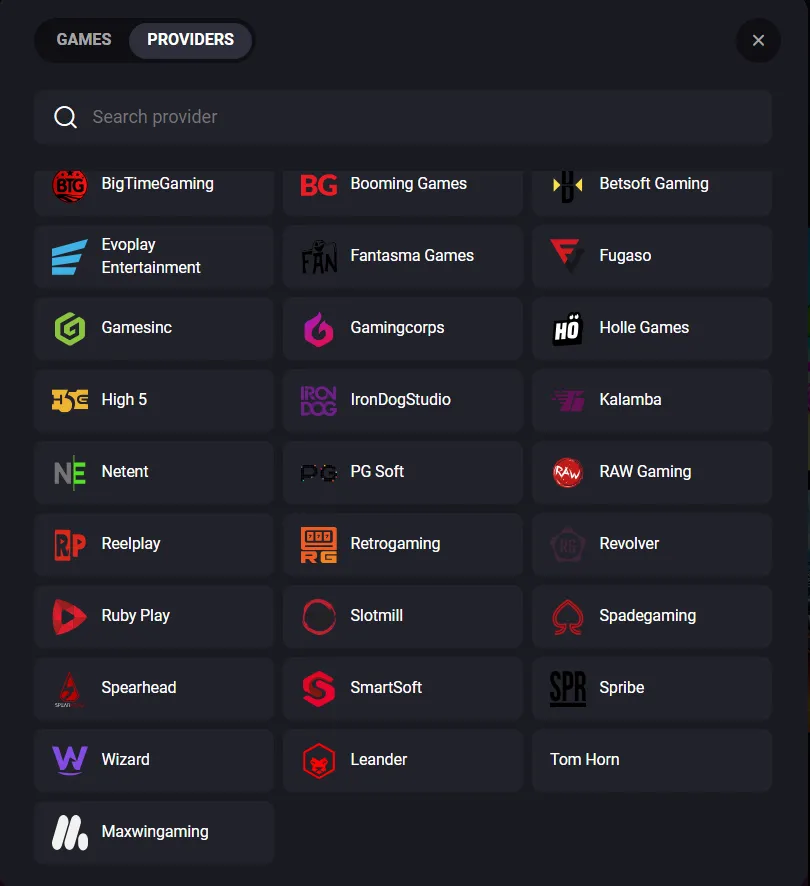Image resolution: width=810 pixels, height=886 pixels.
Task: Click the Spadegaming spade icon
Action: (x=566, y=617)
